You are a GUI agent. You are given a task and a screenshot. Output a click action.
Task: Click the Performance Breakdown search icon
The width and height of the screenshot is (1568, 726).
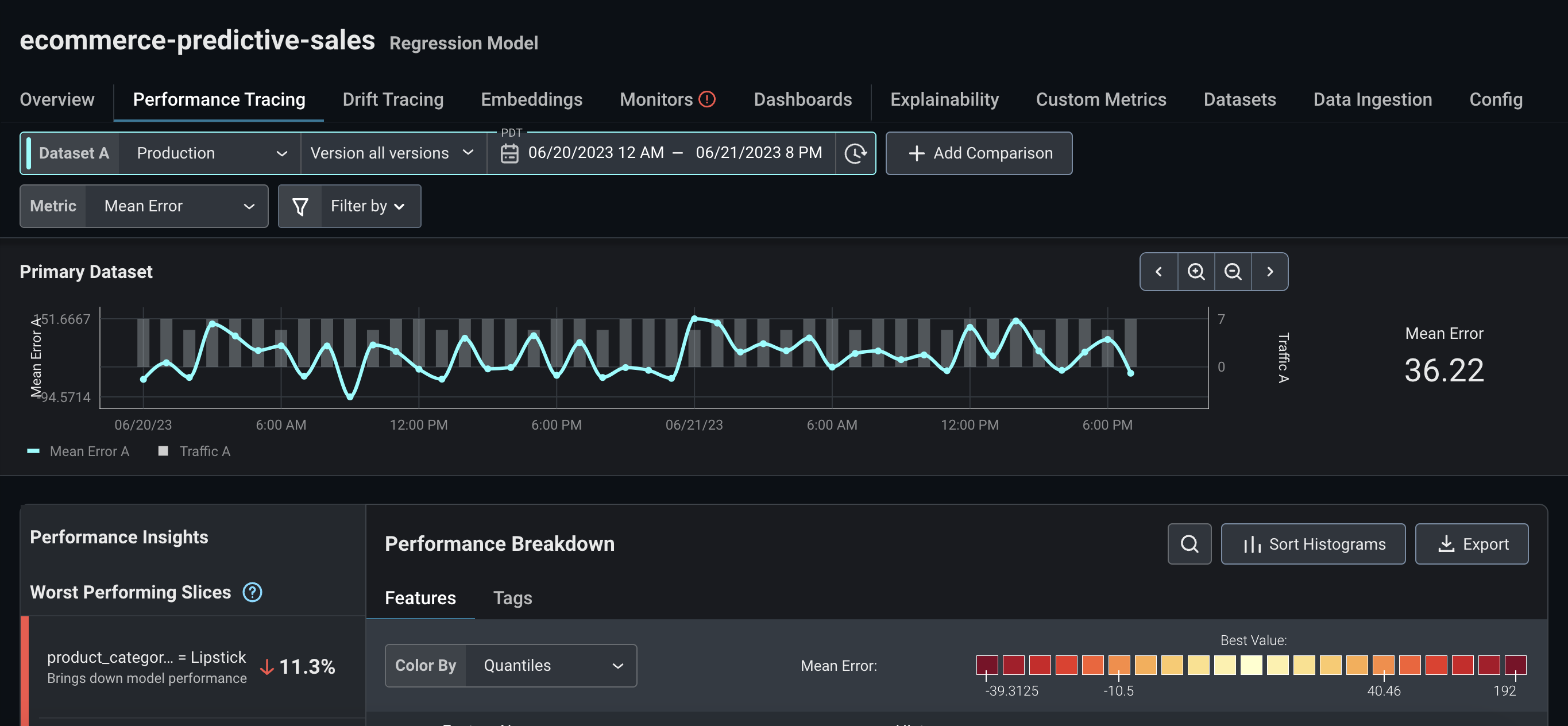click(1189, 544)
